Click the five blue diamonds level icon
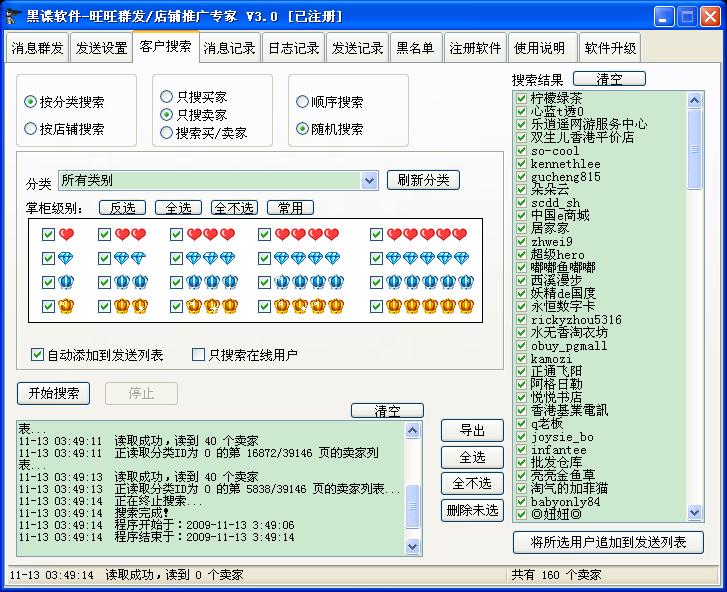727x592 pixels. [x=427, y=258]
